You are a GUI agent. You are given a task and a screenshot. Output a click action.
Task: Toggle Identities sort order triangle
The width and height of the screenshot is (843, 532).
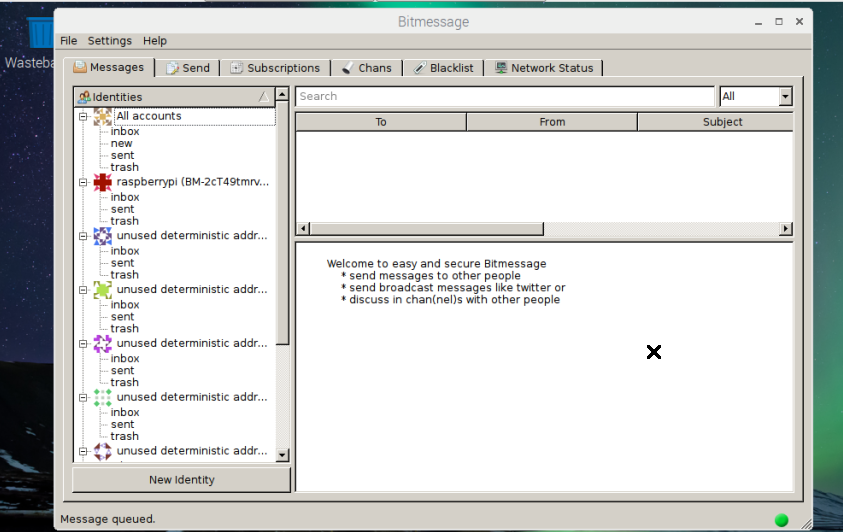263,97
